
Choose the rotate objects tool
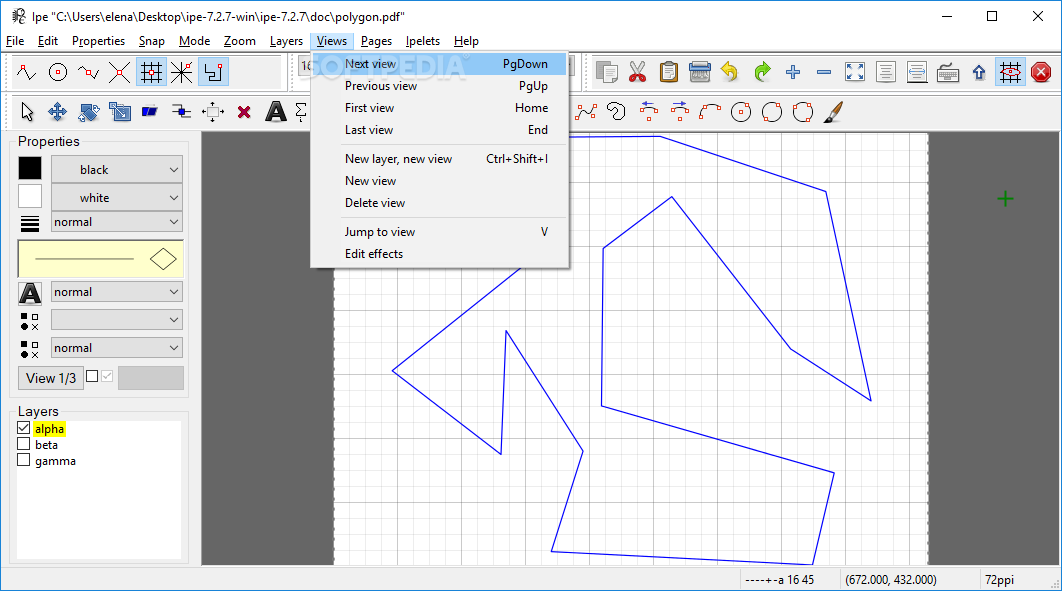[88, 112]
